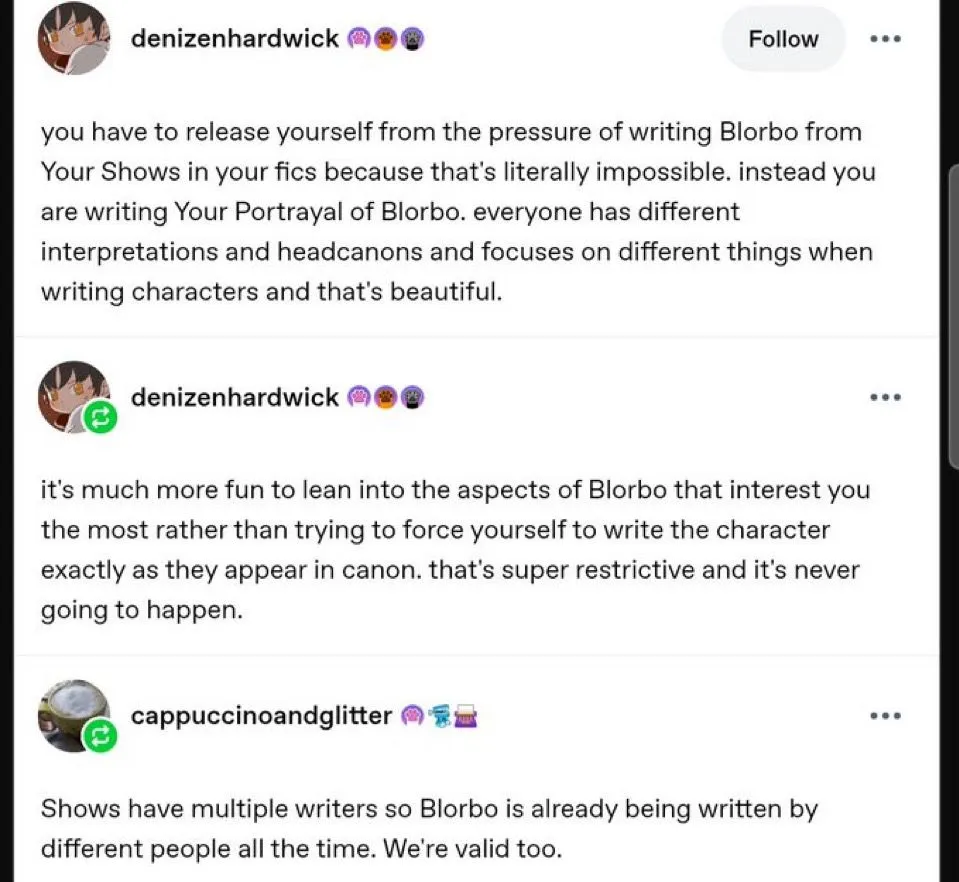Open denizenhardwick username link on the reblog

coord(235,397)
